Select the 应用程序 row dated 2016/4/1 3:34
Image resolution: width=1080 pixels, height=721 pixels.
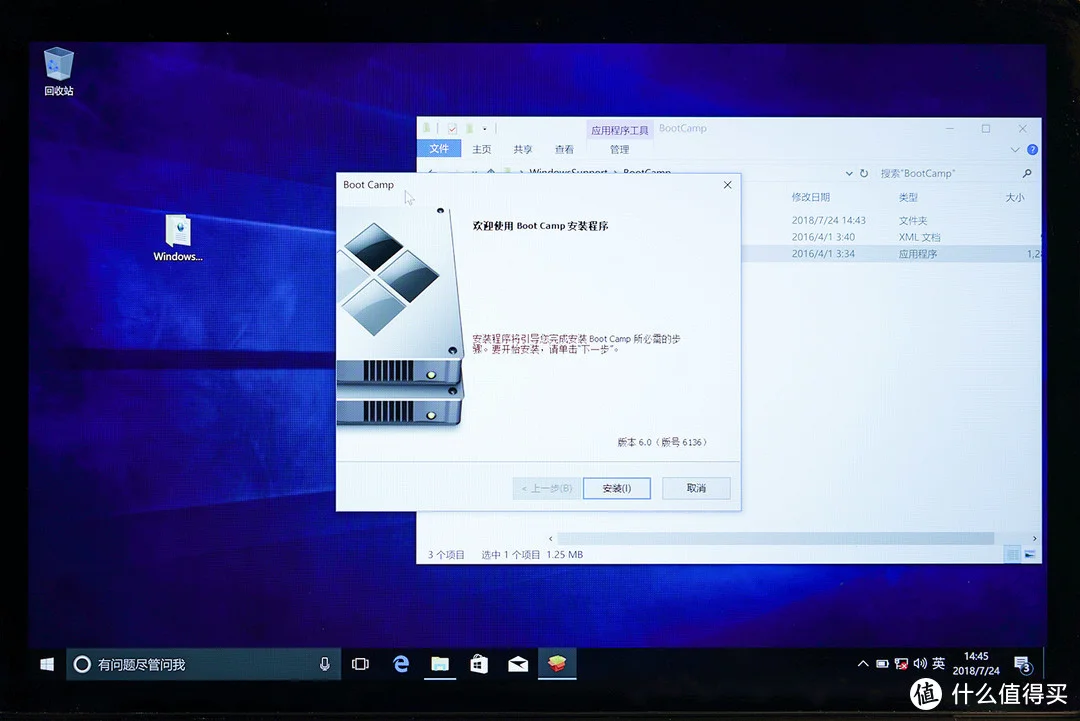coord(892,253)
